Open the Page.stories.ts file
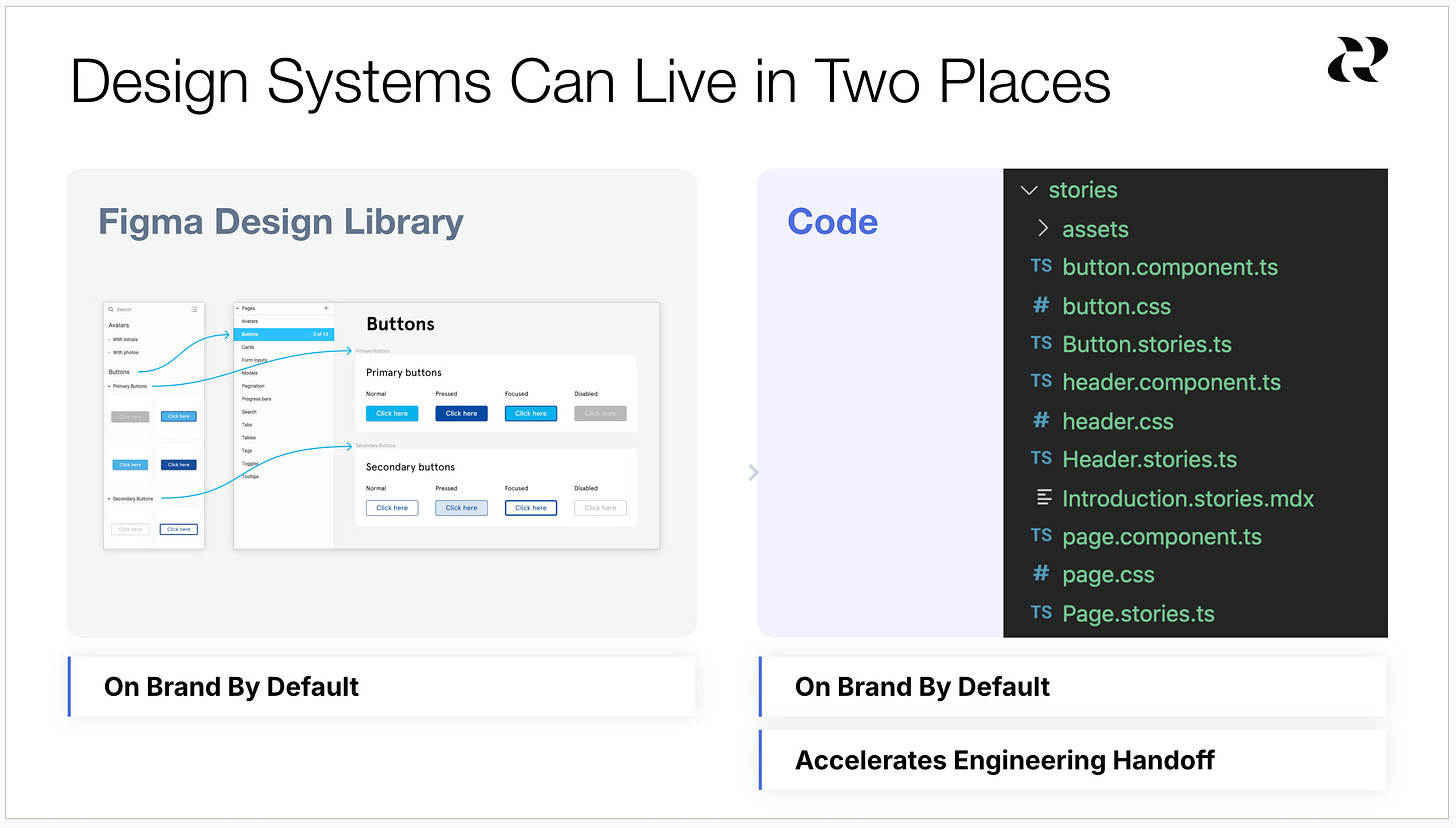The image size is (1456, 828). click(x=1138, y=613)
